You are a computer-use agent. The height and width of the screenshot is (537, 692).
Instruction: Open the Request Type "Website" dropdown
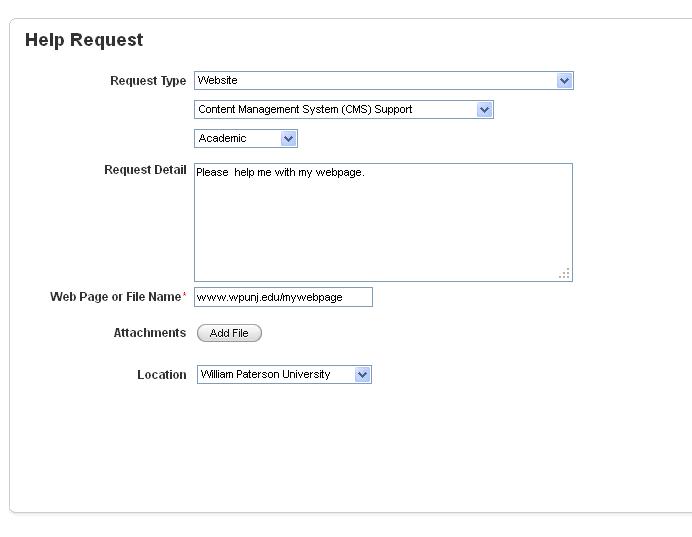pos(376,81)
